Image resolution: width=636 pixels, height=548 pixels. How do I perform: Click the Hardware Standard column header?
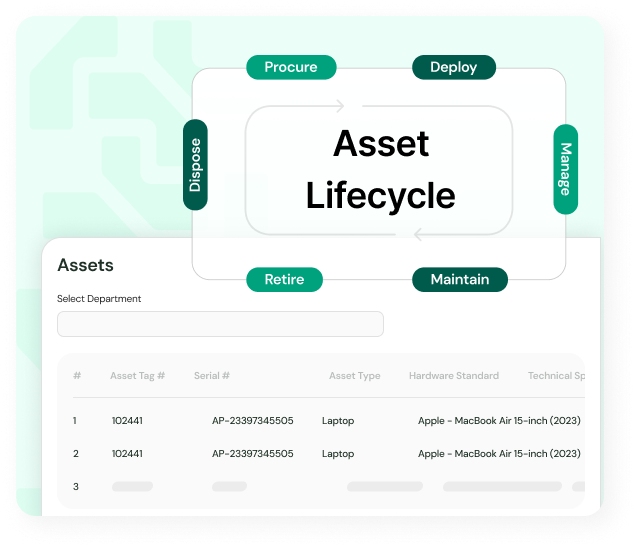pos(453,376)
